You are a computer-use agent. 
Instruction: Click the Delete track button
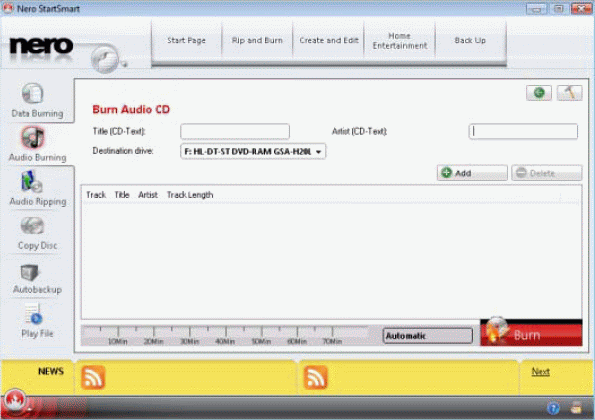click(x=547, y=173)
